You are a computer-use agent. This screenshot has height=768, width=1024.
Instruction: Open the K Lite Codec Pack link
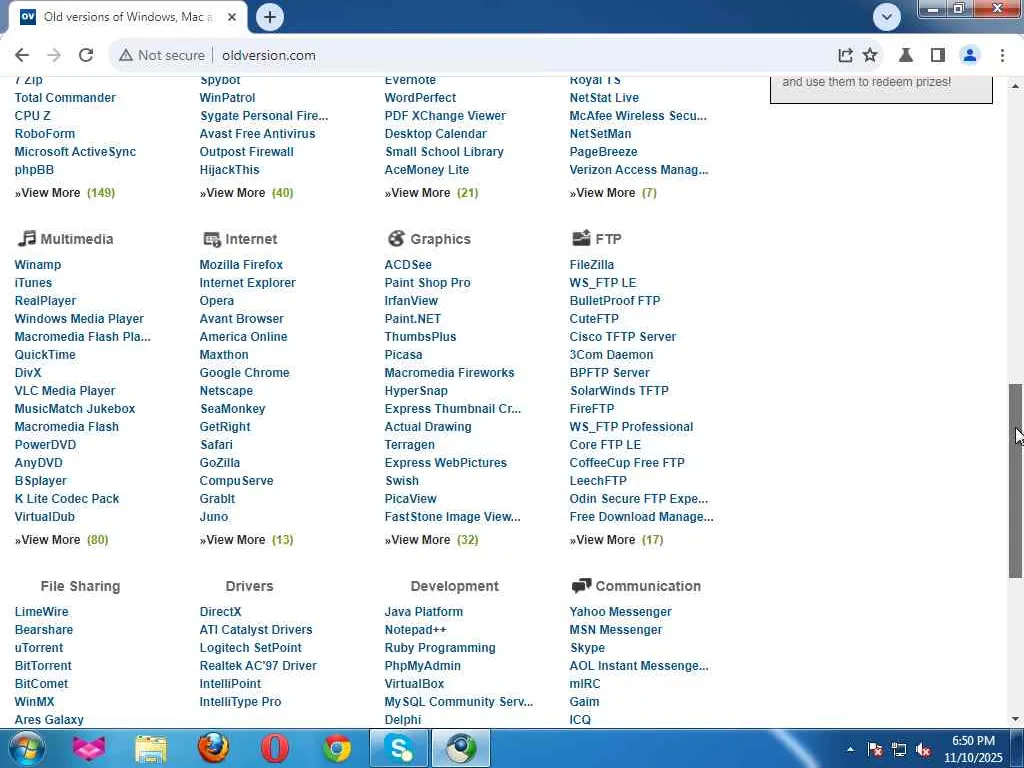(67, 499)
